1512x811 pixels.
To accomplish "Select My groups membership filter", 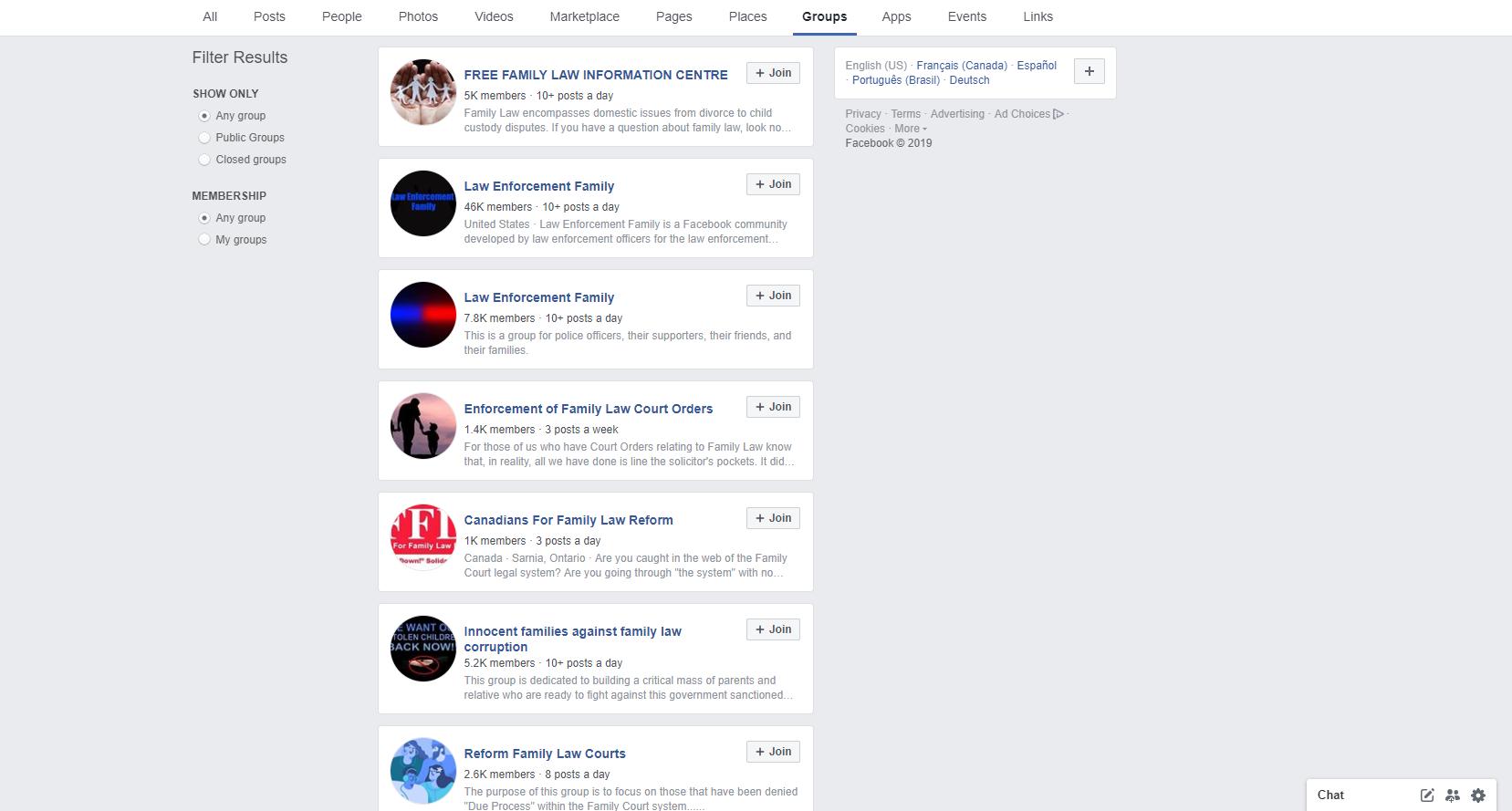I will 204,240.
